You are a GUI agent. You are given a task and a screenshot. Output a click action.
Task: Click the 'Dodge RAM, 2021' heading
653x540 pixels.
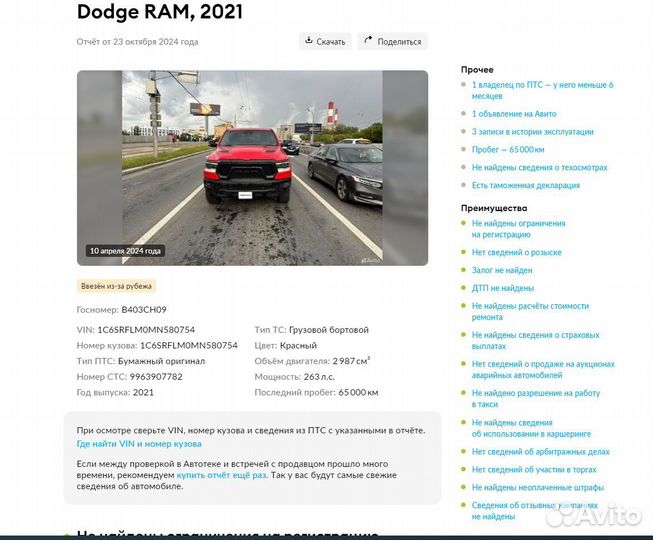160,12
